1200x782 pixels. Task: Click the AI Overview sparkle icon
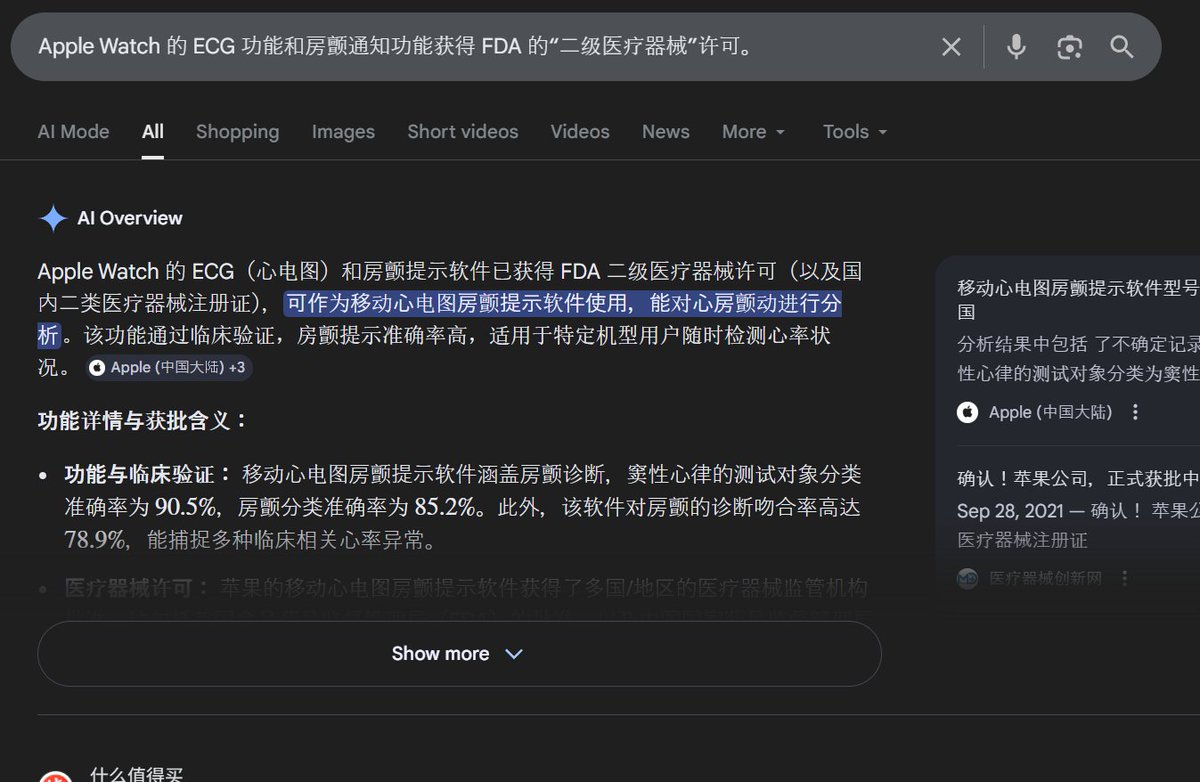click(52, 218)
